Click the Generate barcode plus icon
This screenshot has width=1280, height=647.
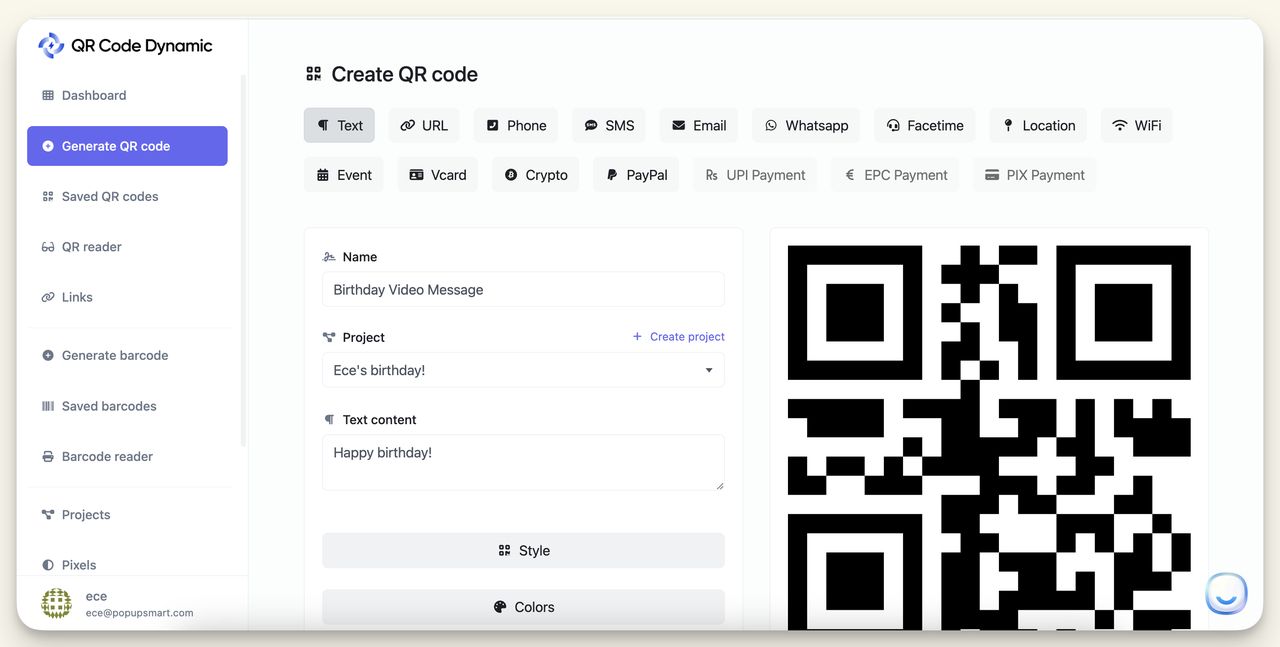[48, 356]
